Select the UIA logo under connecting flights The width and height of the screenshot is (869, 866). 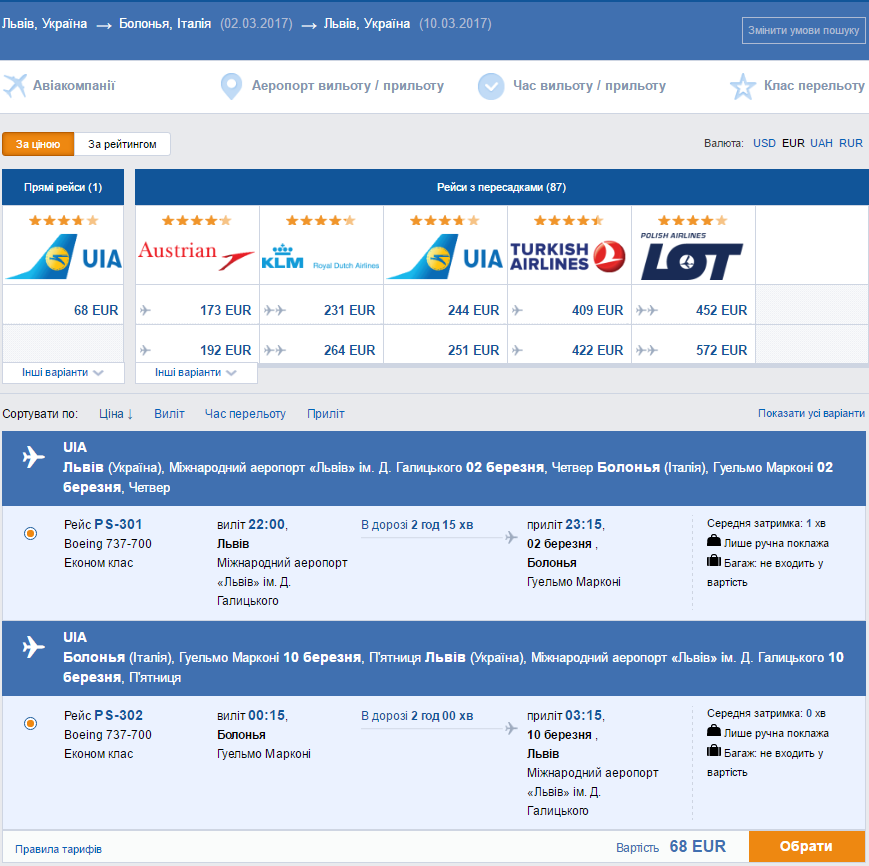tap(444, 256)
